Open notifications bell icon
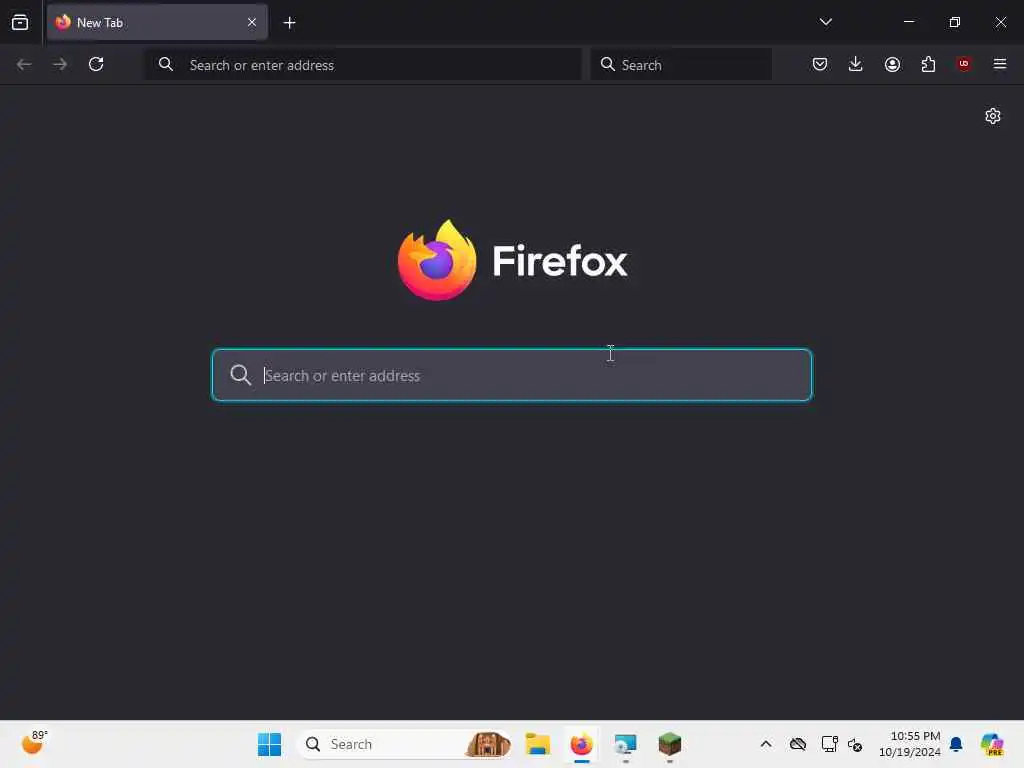The image size is (1024, 768). [x=956, y=744]
